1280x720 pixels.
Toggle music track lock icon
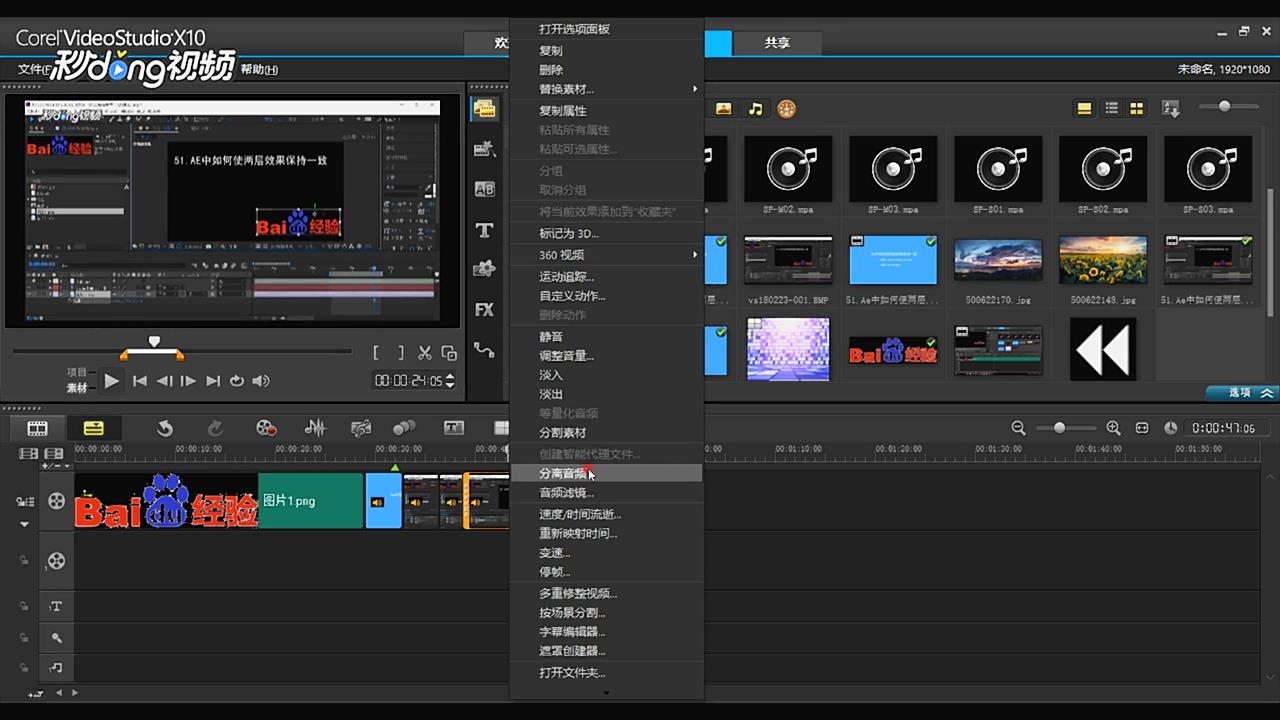(x=23, y=667)
